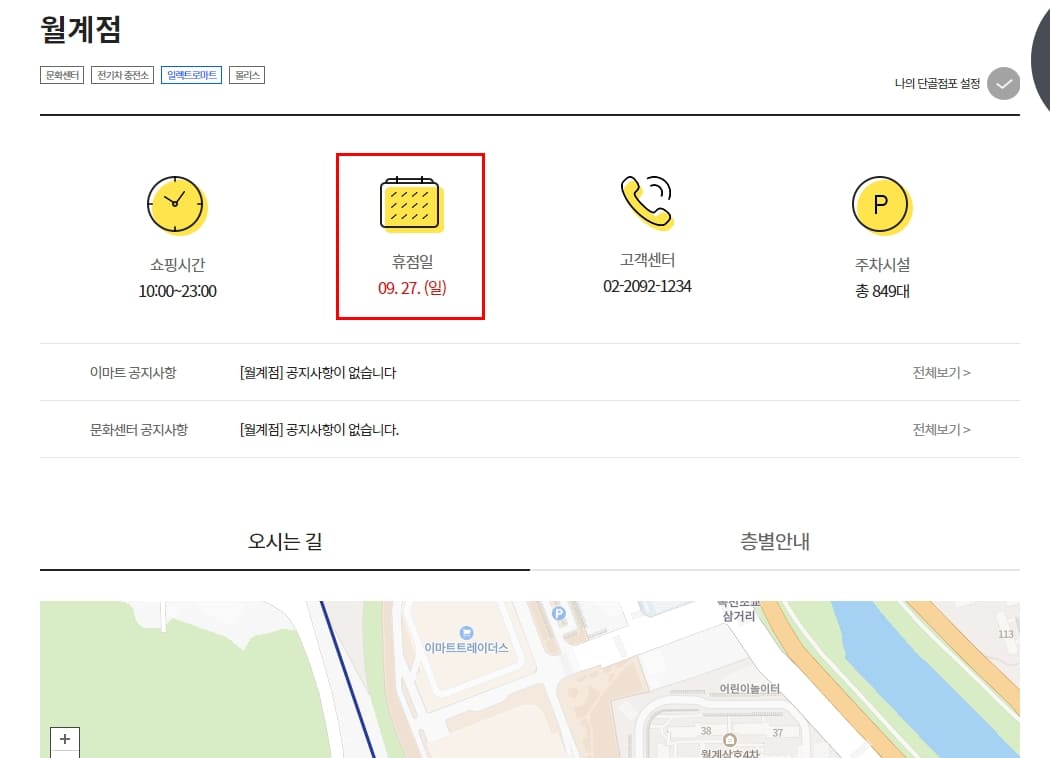The image size is (1050, 758).
Task: Click the shopping hours clock icon
Action: tap(176, 205)
